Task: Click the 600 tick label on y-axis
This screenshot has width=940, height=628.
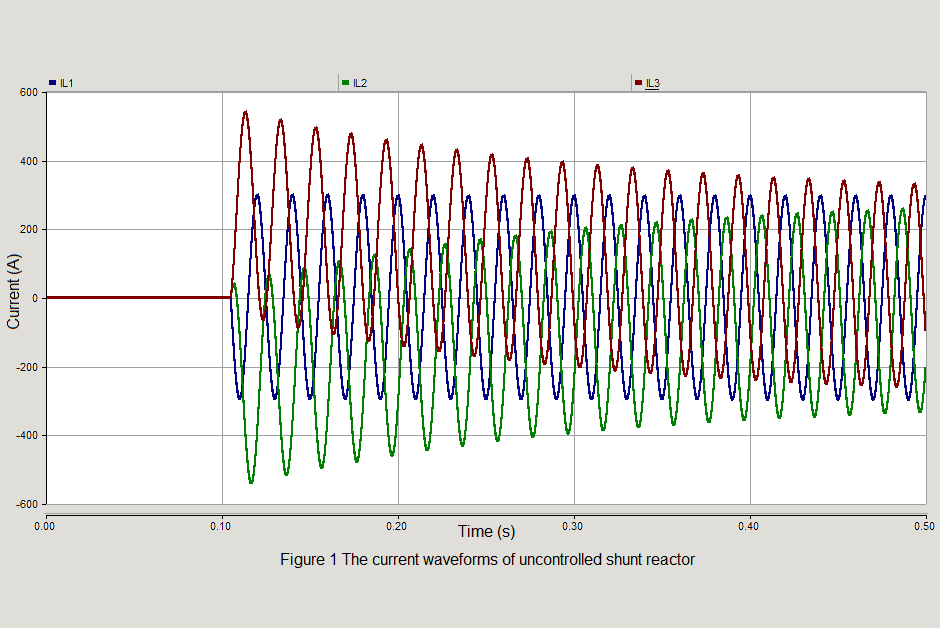Action: pos(28,93)
